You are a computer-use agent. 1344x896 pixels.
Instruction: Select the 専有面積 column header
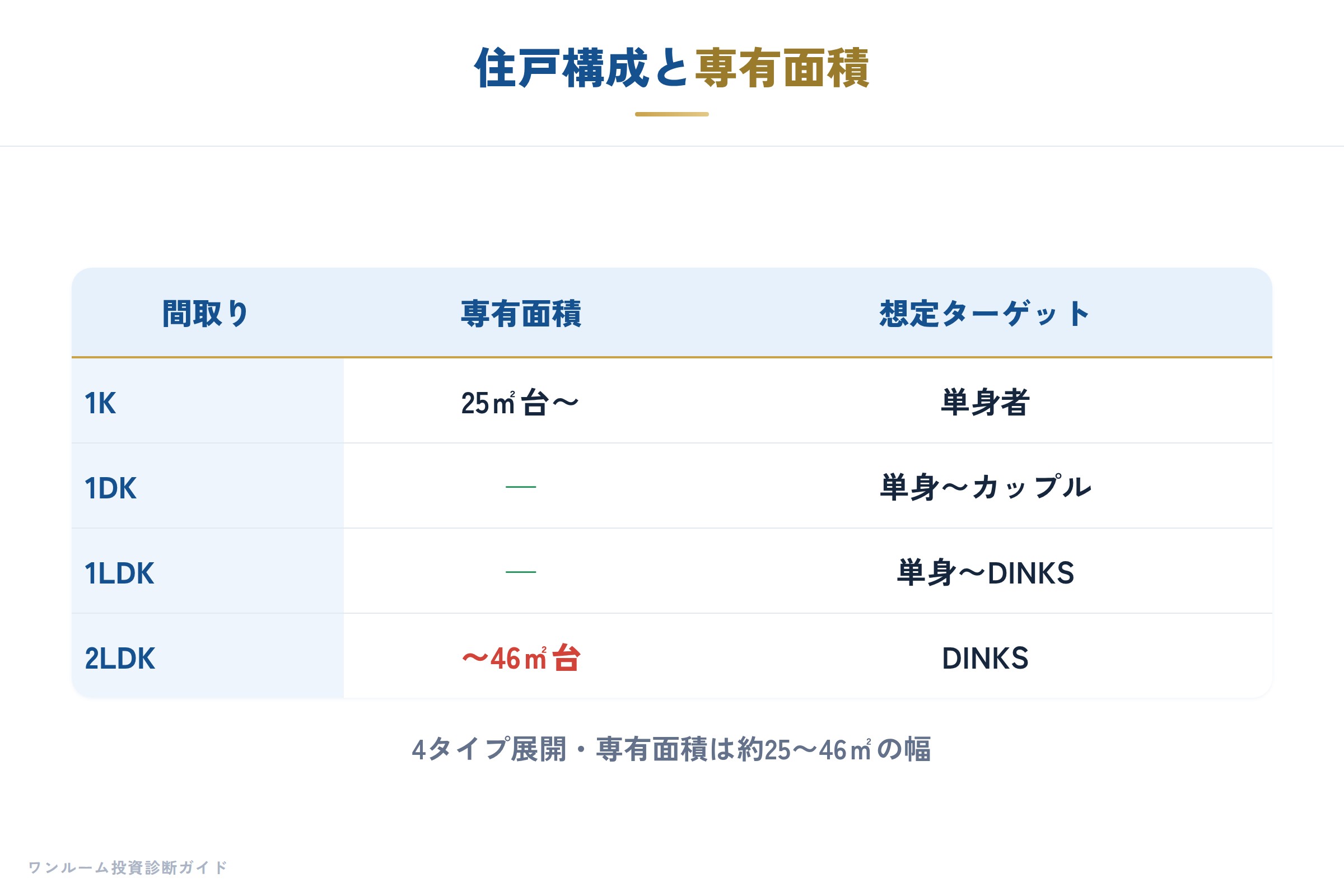[521, 314]
